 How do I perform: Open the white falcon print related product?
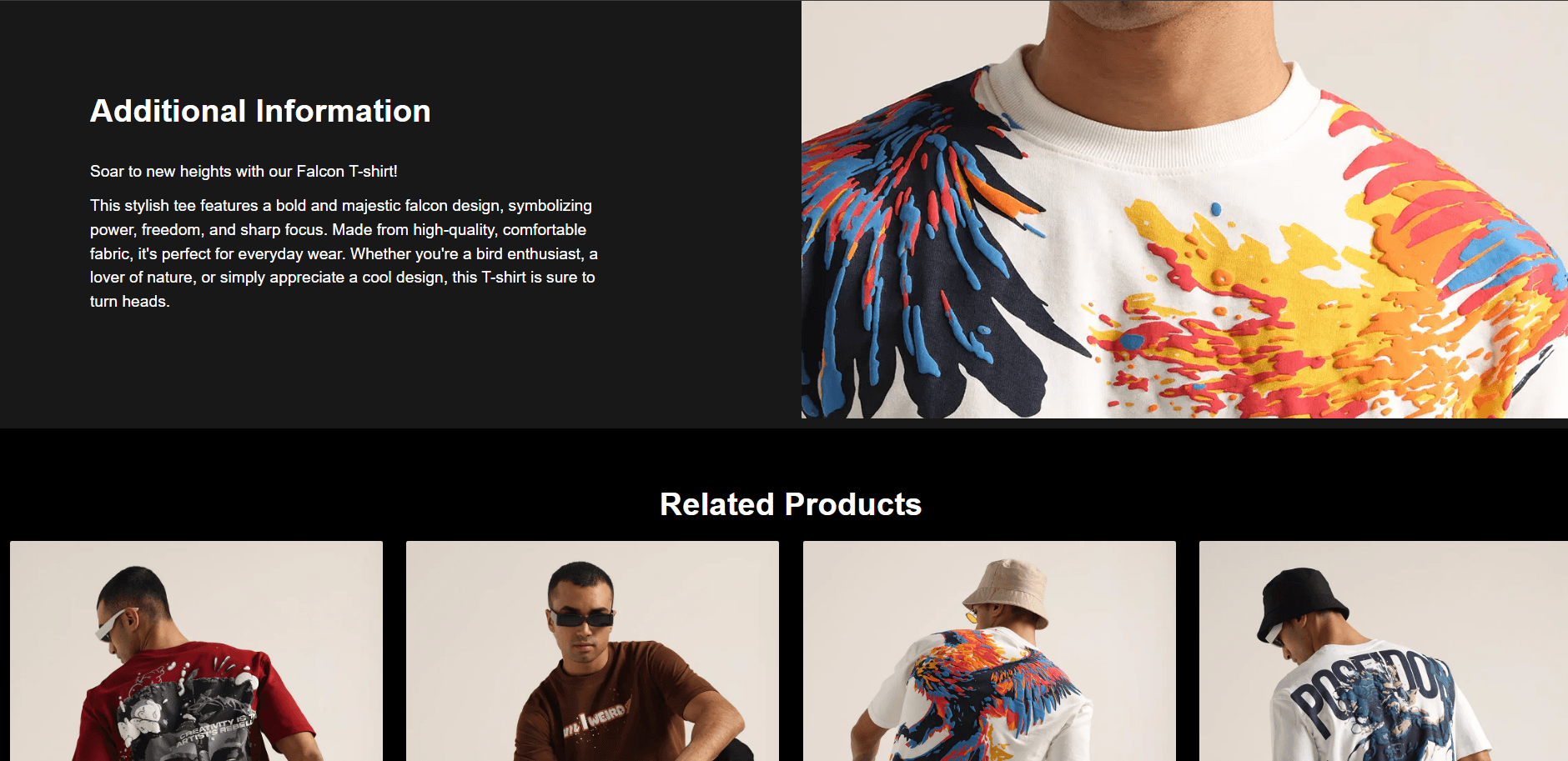(989, 651)
